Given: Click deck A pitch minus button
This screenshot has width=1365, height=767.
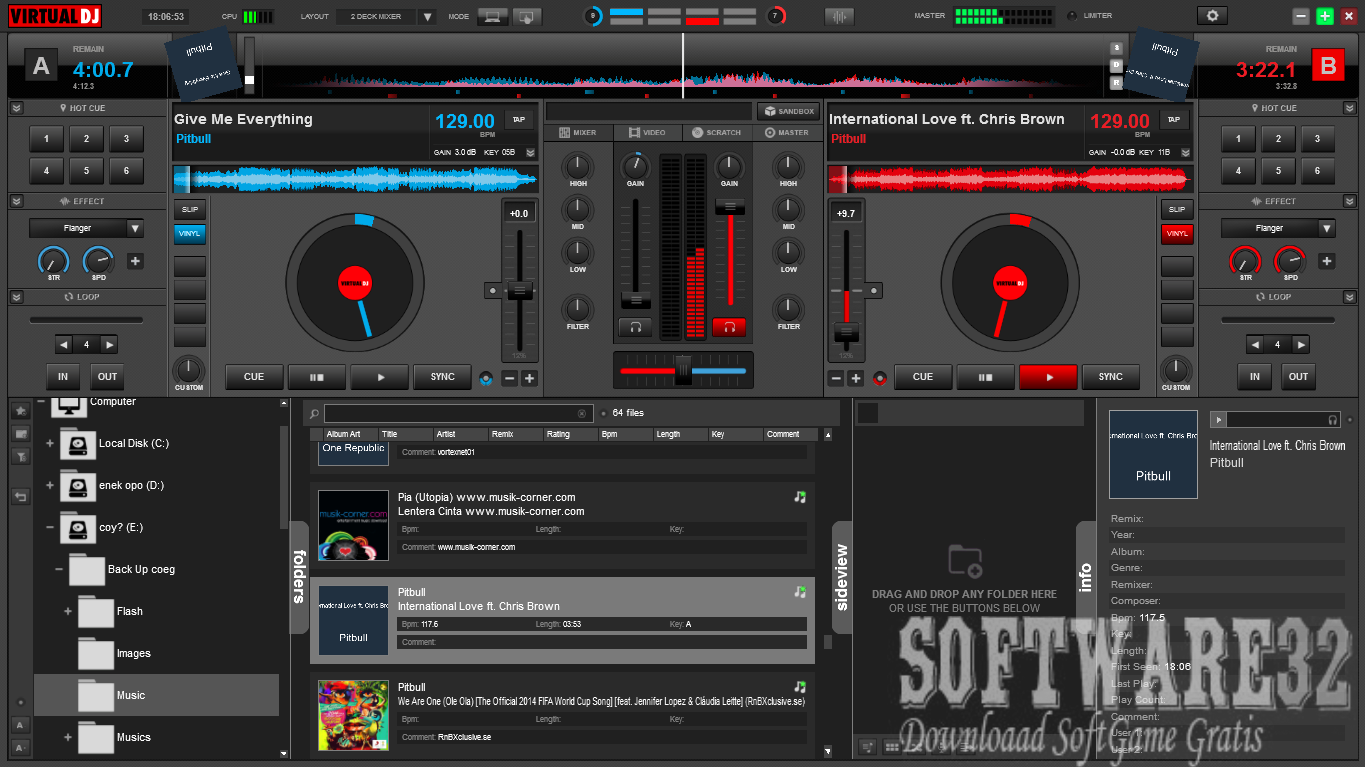Looking at the screenshot, I should pyautogui.click(x=509, y=378).
